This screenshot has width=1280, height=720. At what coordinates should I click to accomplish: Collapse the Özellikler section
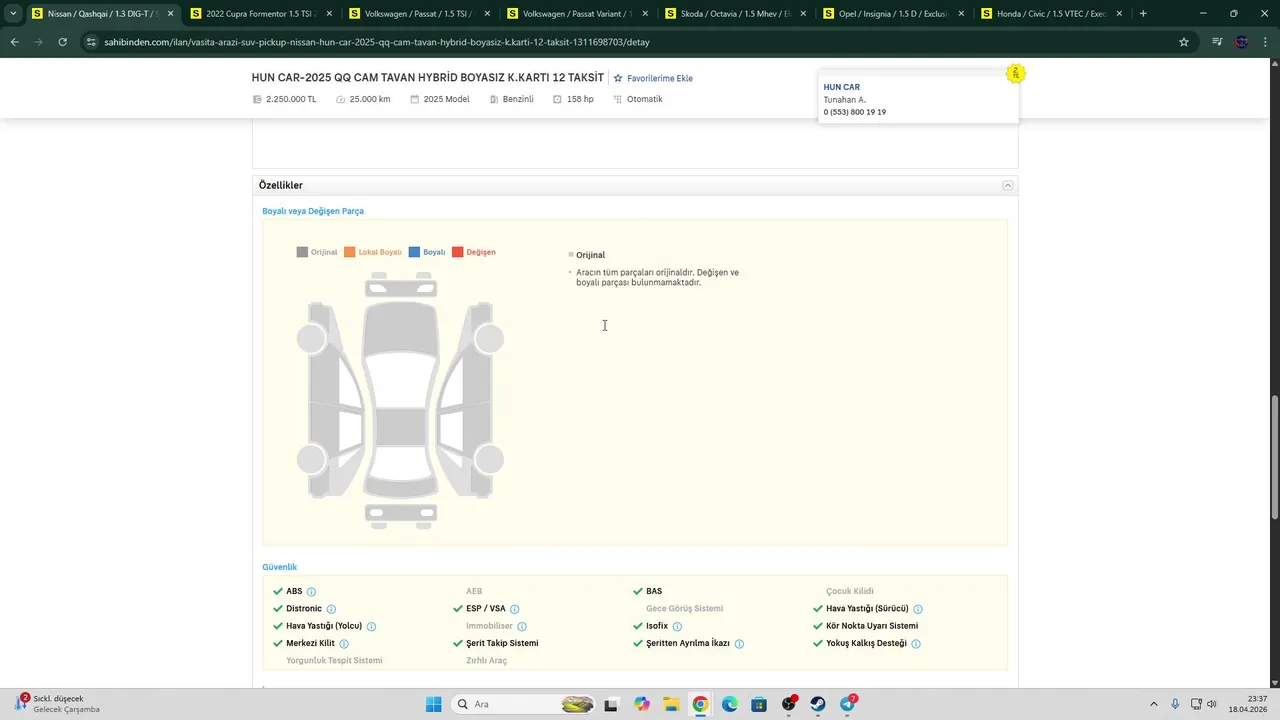coord(1007,185)
